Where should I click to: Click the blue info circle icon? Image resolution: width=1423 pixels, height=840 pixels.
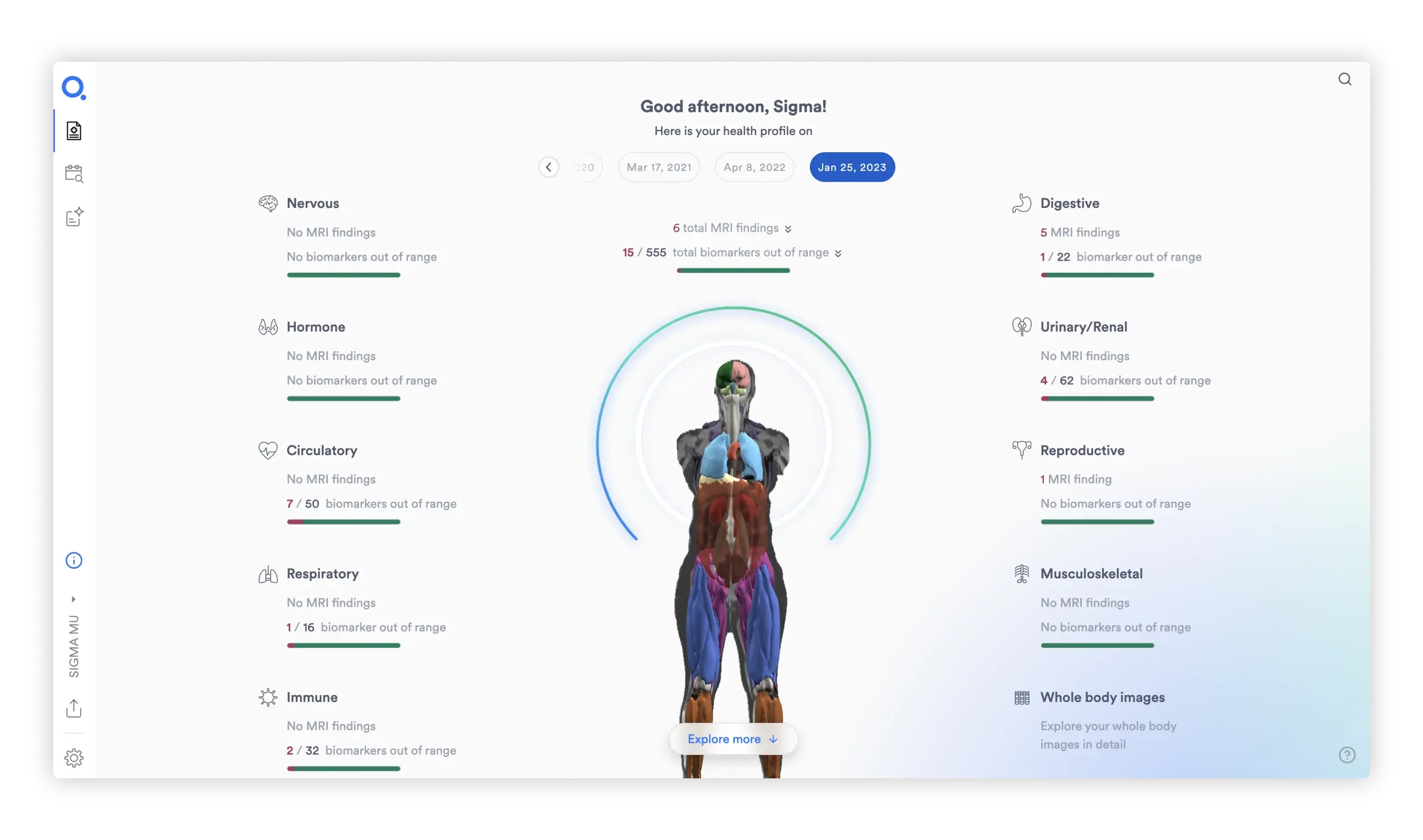click(x=74, y=561)
